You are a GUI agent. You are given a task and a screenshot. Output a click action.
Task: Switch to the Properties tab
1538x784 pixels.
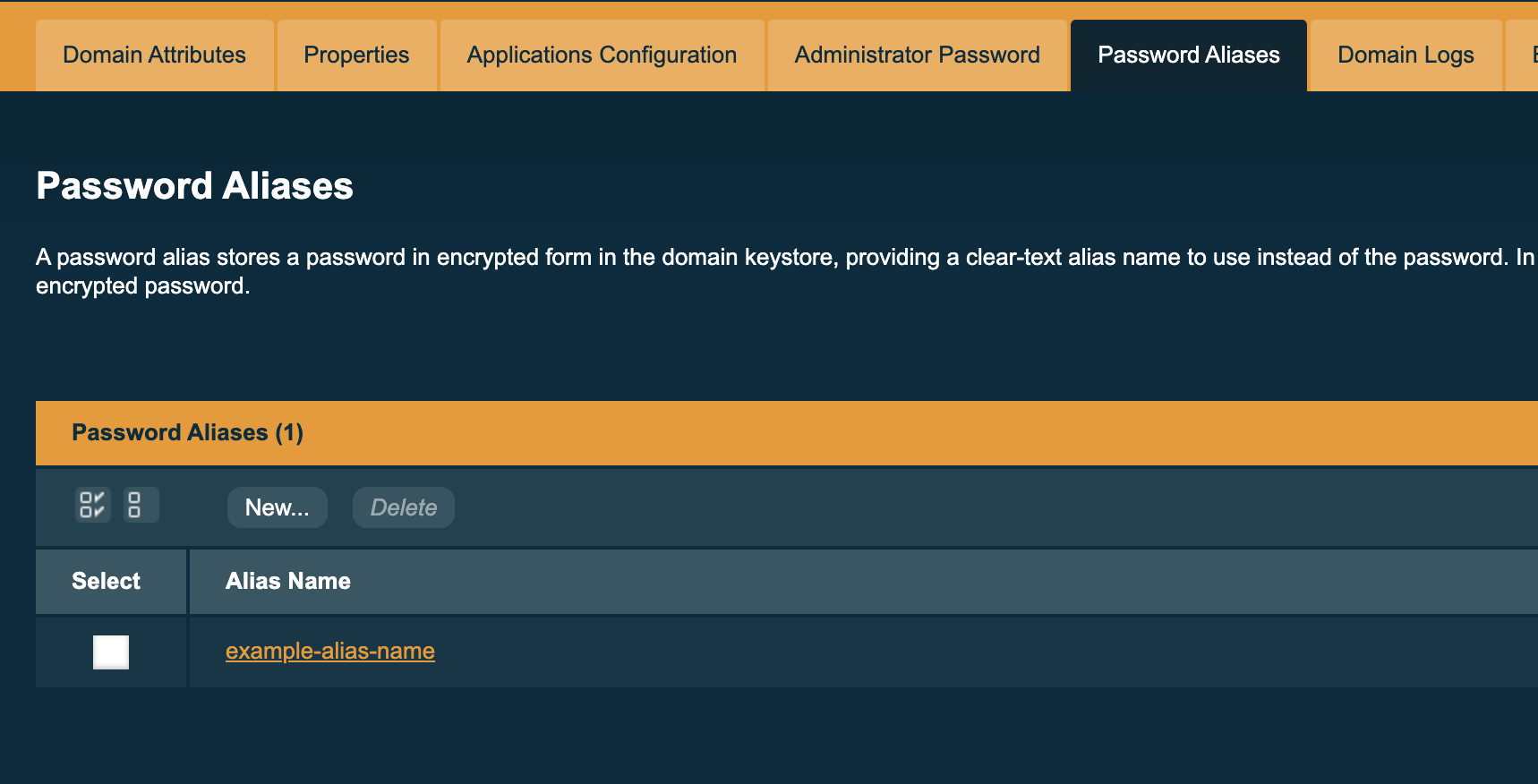click(x=355, y=55)
